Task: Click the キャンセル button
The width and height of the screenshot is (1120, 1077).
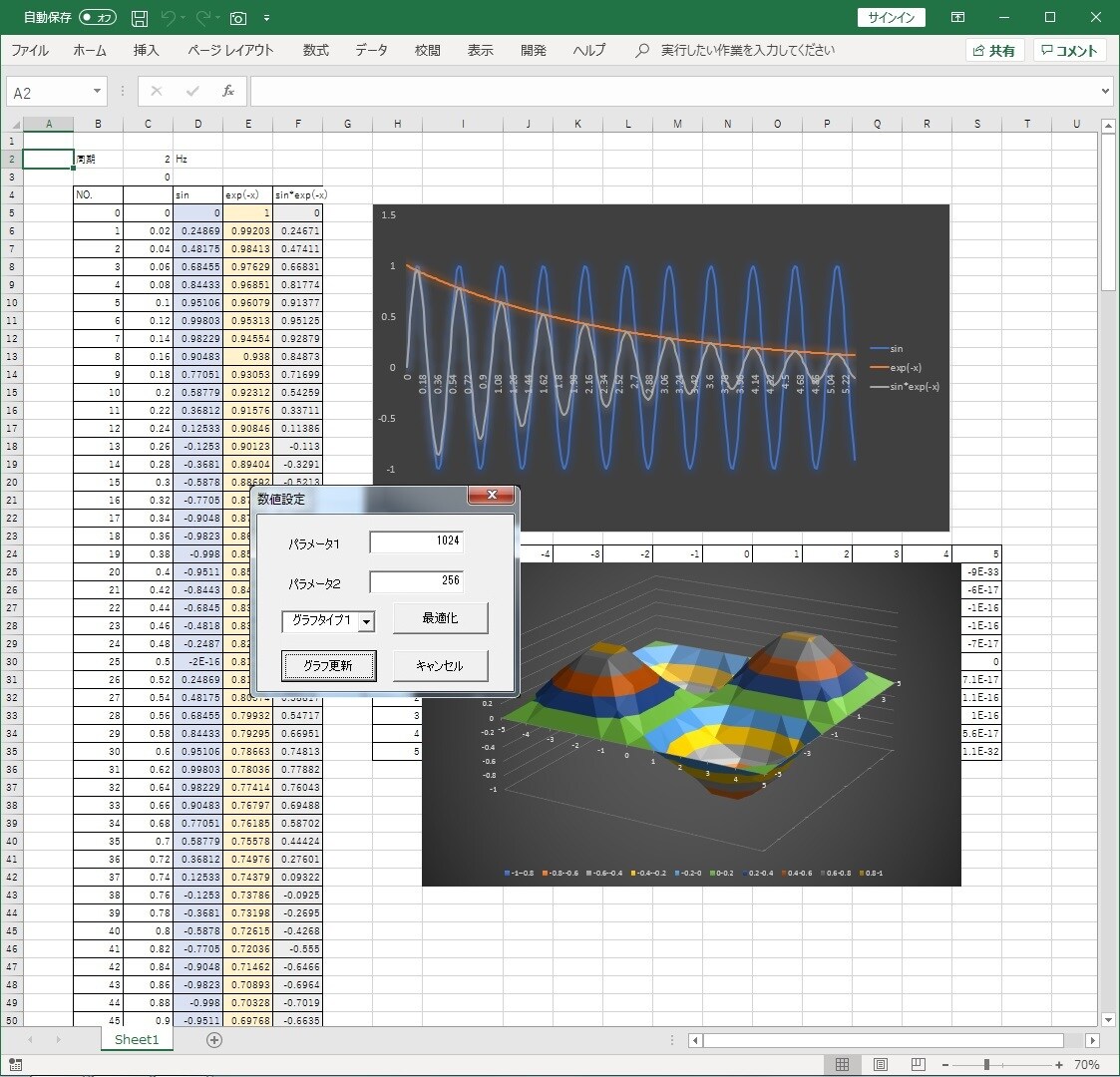Action: [440, 665]
